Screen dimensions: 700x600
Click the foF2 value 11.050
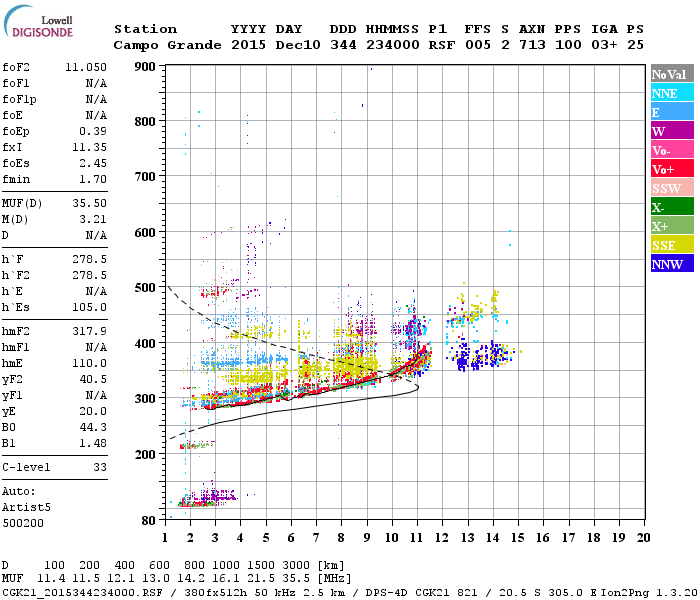point(86,67)
